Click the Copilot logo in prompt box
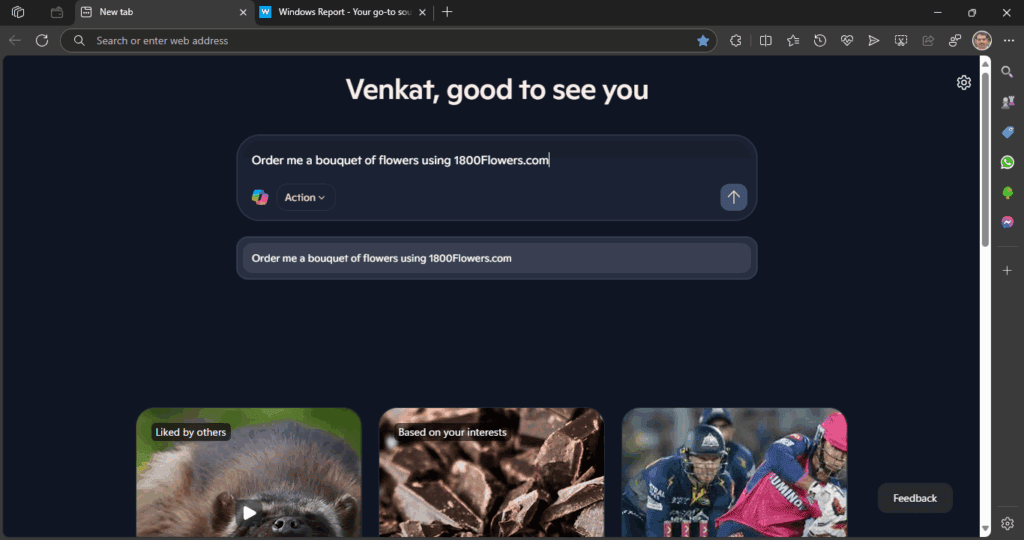1024x540 pixels. coord(260,197)
